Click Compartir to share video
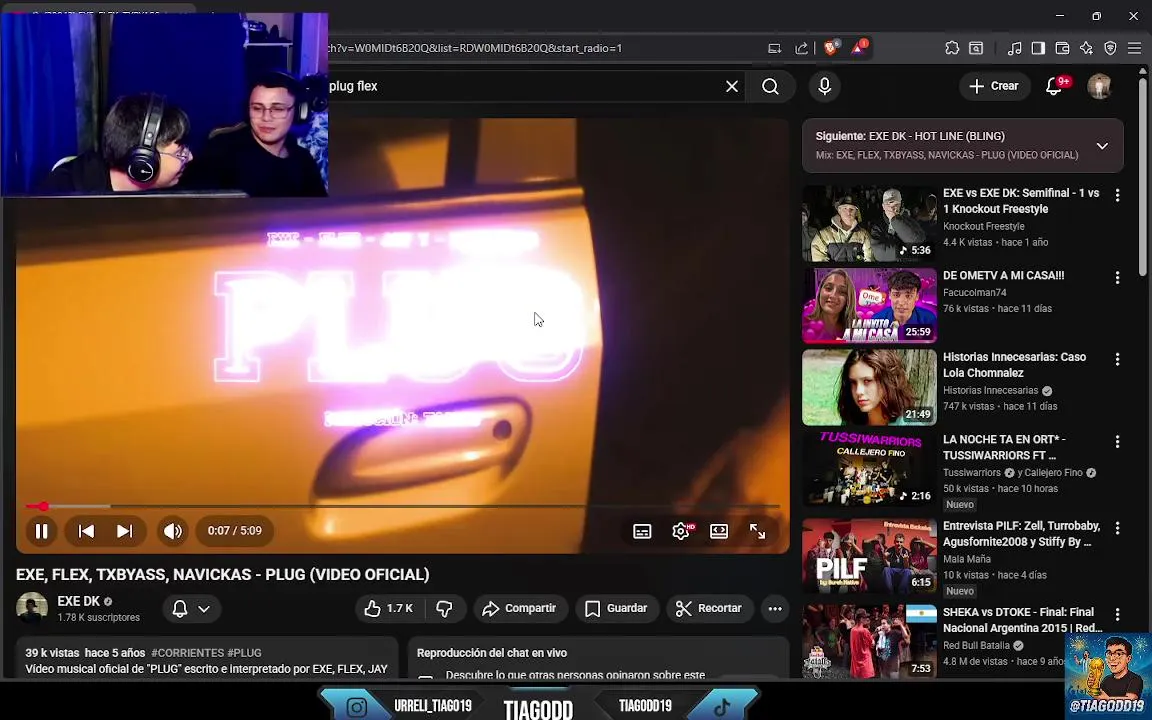The height and width of the screenshot is (720, 1152). [x=519, y=608]
